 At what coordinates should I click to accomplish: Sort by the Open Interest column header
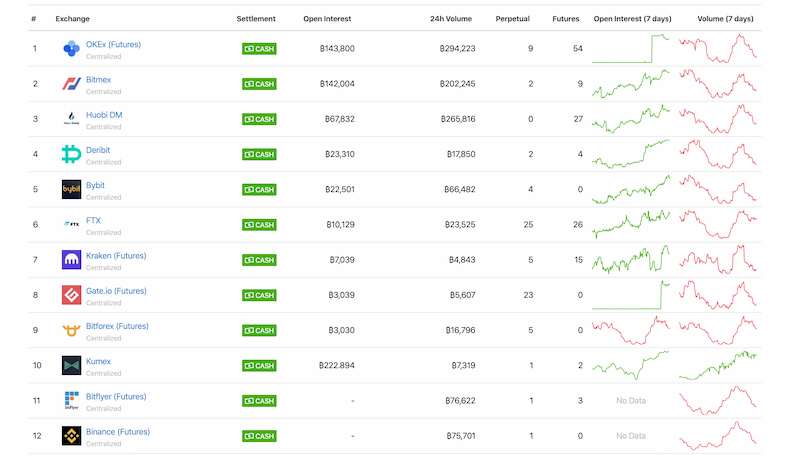coord(327,19)
